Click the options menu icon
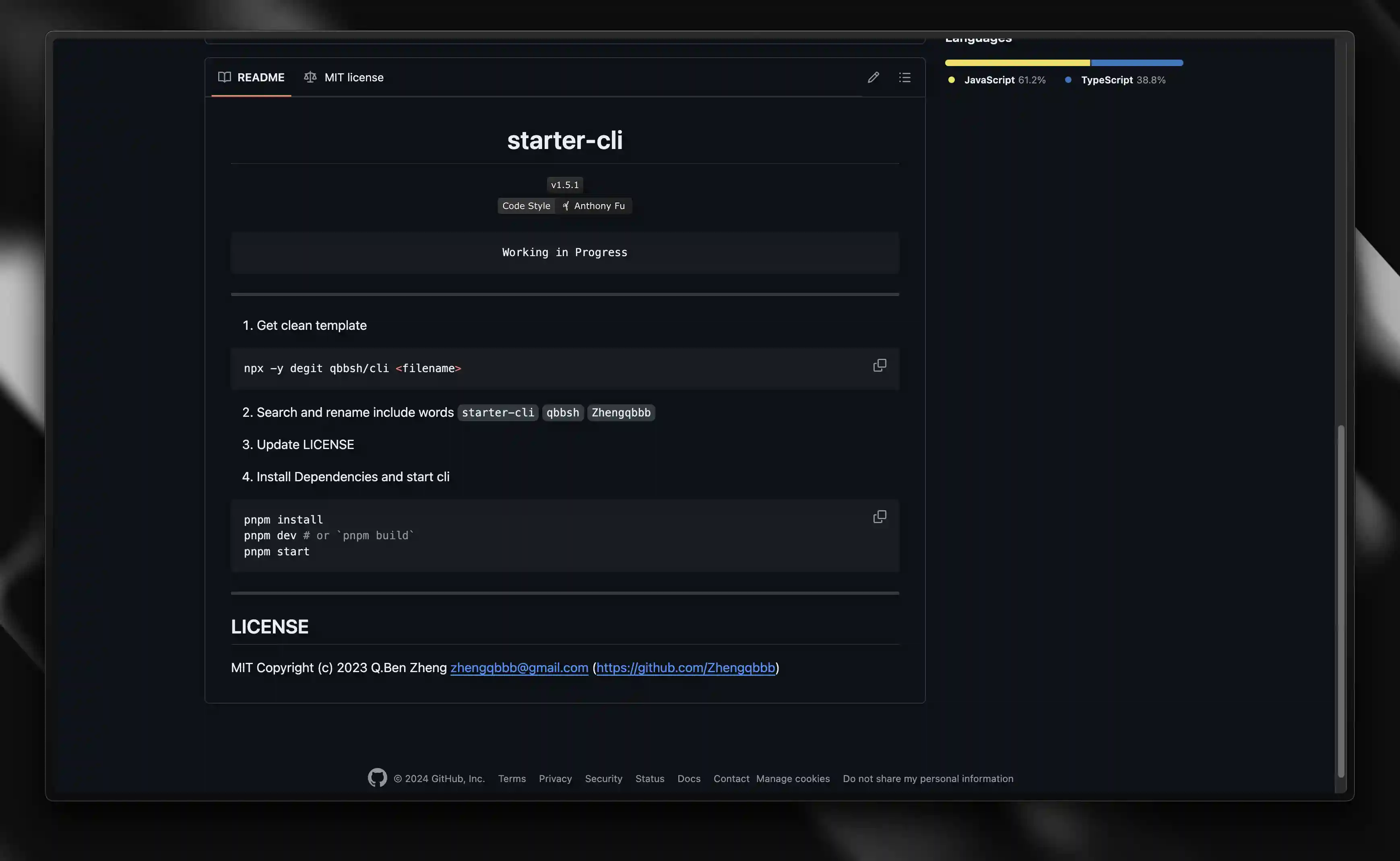Image resolution: width=1400 pixels, height=861 pixels. click(905, 77)
